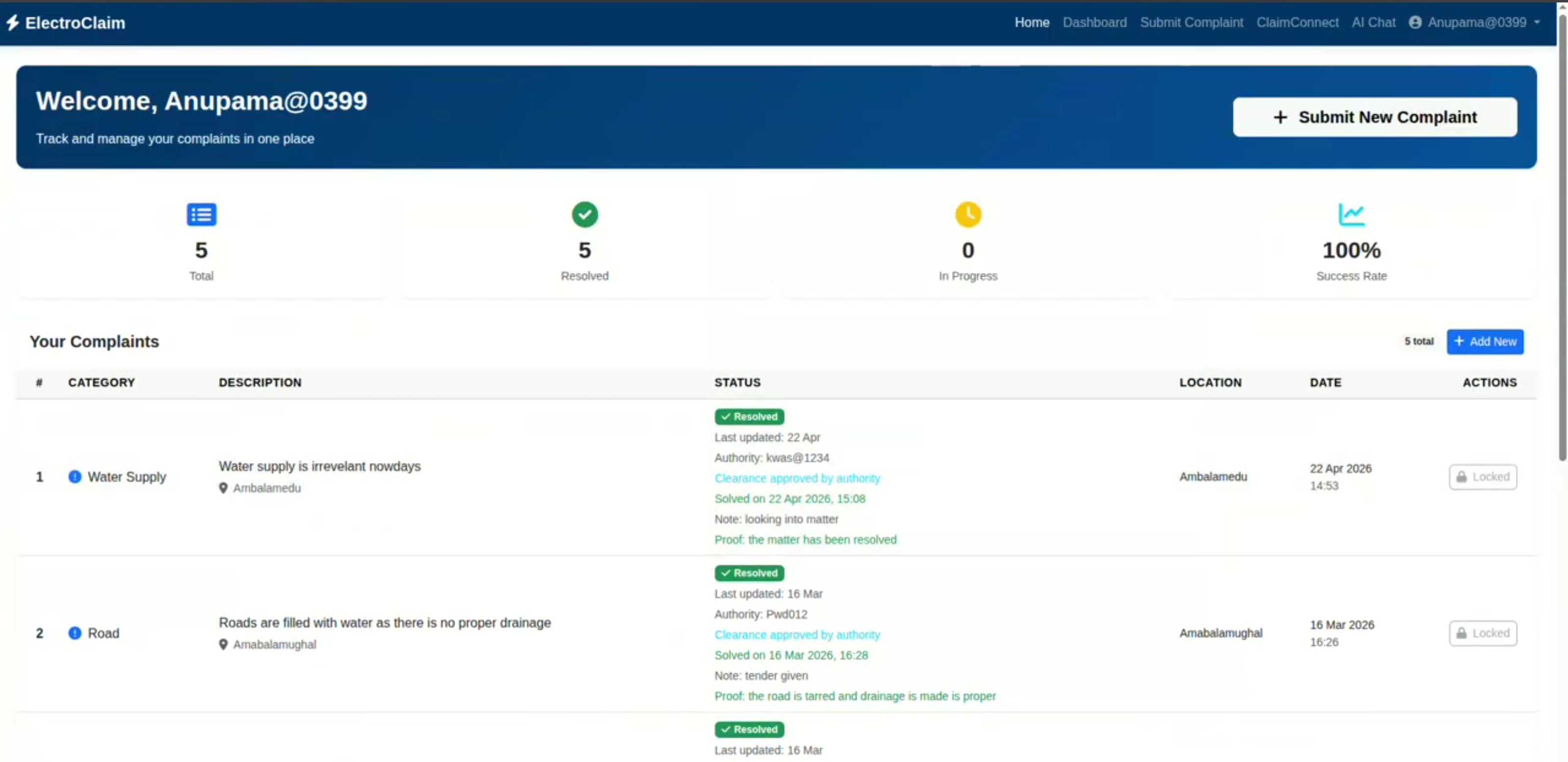
Task: Click the Amabalamughal cell in LOCATION column
Action: 1220,633
